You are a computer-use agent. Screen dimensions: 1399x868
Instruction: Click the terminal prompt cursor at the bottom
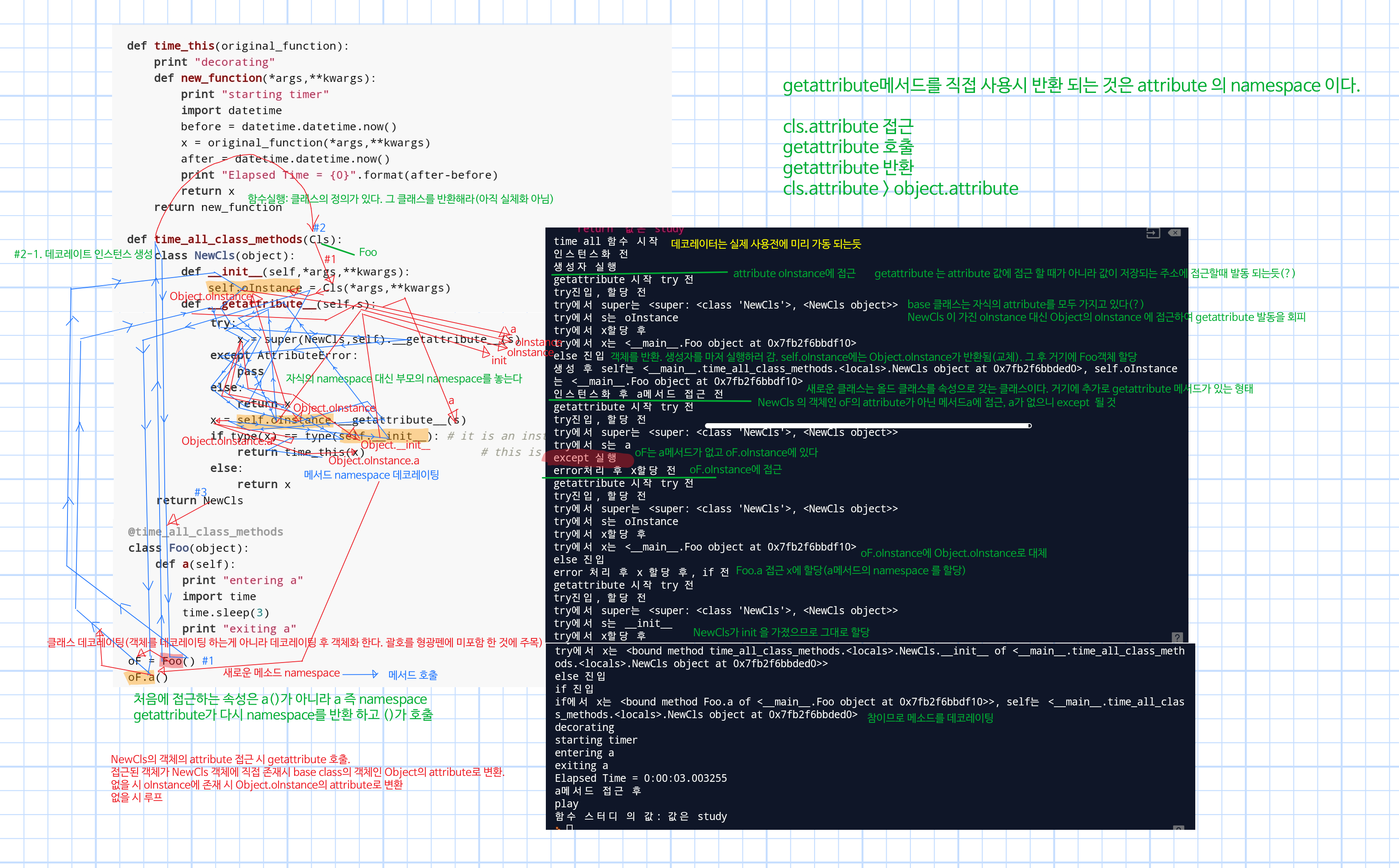click(570, 828)
